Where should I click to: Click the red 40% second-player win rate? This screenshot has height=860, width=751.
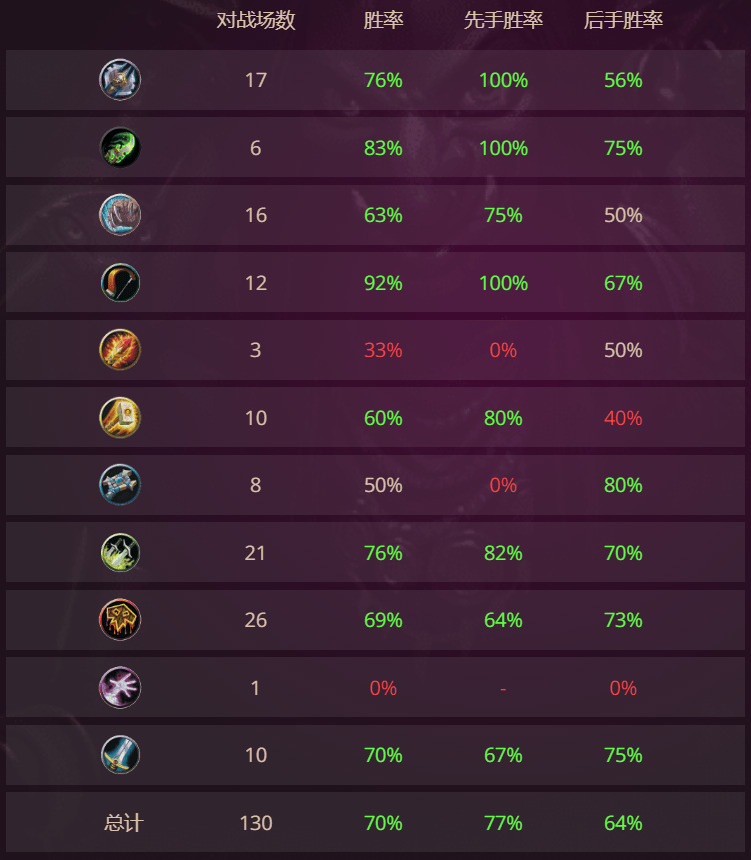(x=623, y=418)
